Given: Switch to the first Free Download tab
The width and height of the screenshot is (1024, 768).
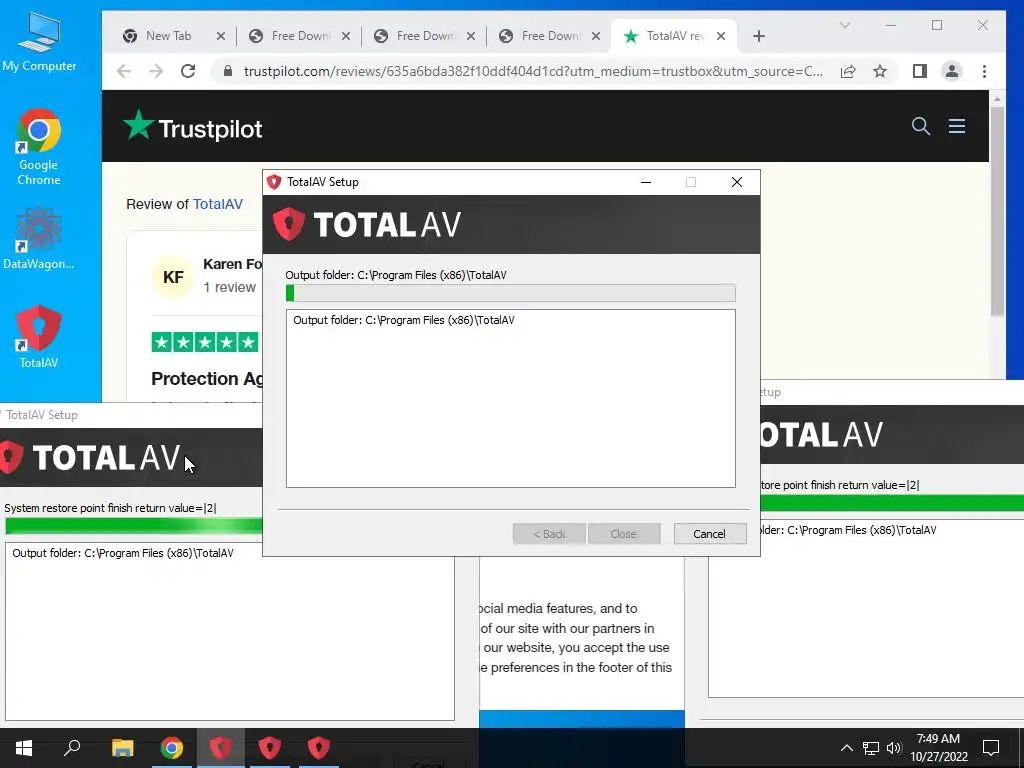Looking at the screenshot, I should click(300, 36).
